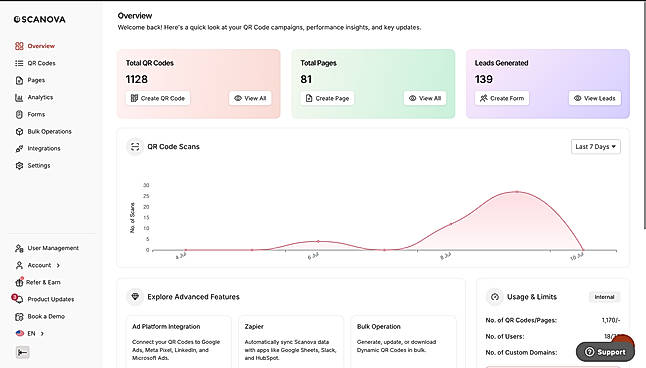Viewport: 646px width, 368px height.
Task: Click View All under Total Pages
Action: coord(425,98)
